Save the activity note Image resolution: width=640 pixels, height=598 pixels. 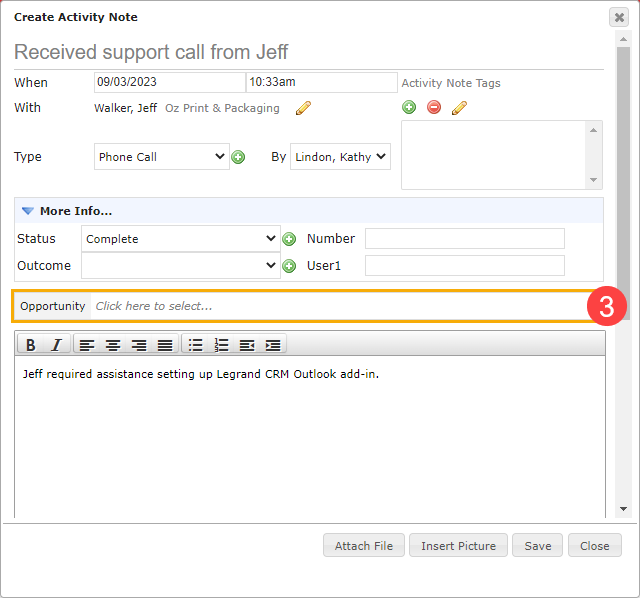(x=537, y=545)
